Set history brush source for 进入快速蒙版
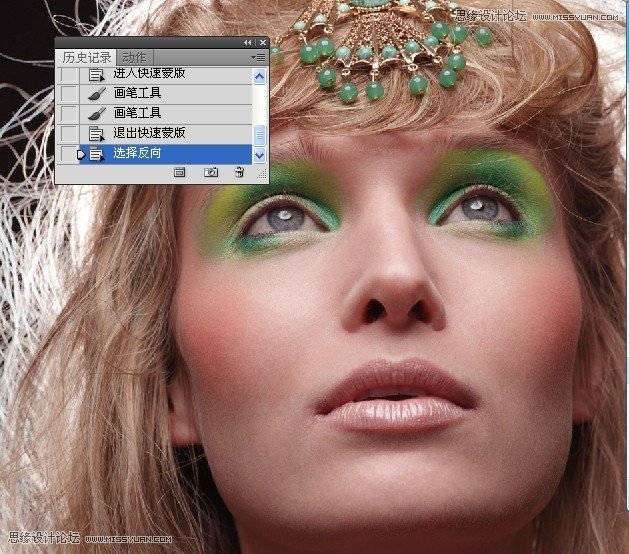The image size is (629, 554). [68, 75]
